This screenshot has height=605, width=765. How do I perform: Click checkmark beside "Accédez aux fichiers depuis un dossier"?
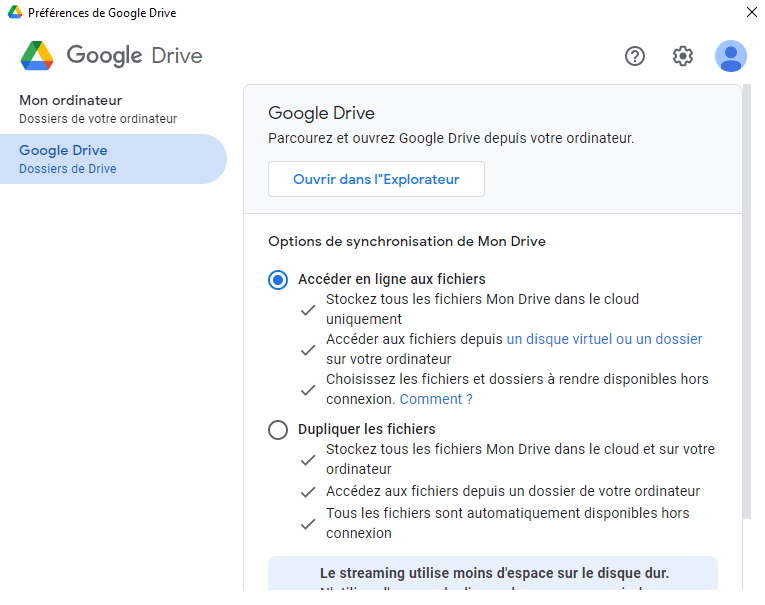tap(308, 492)
